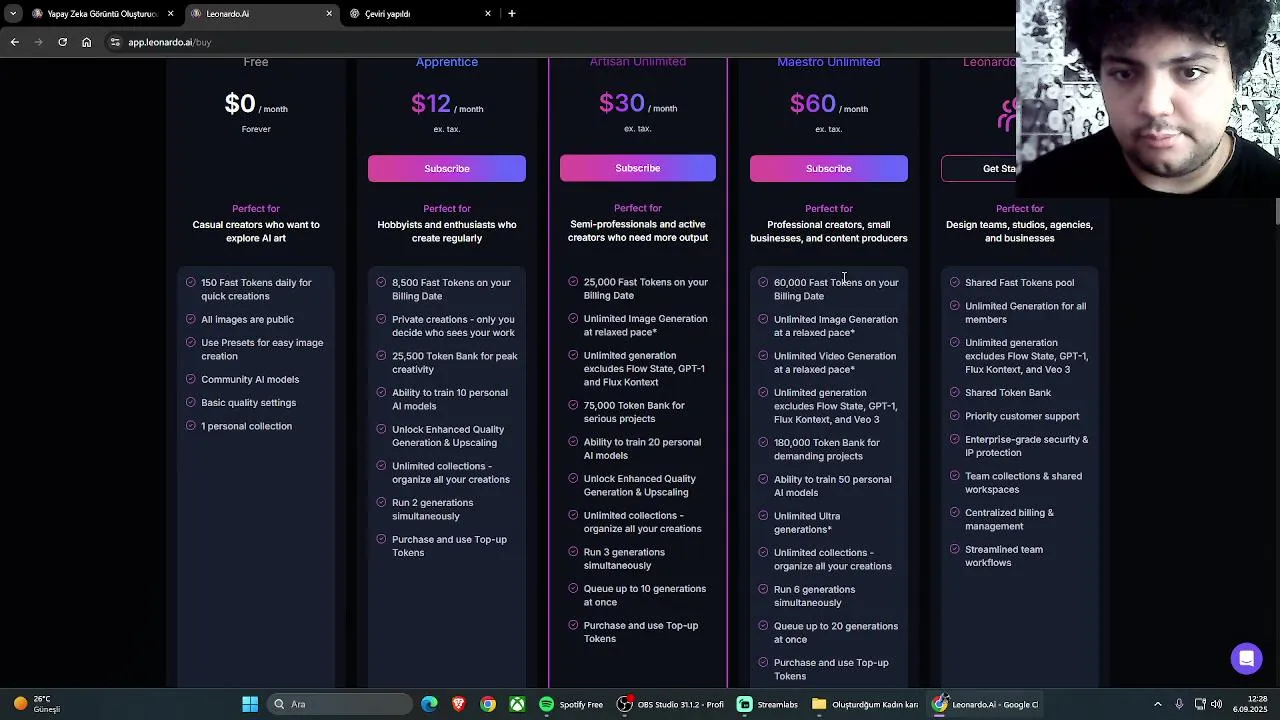Viewport: 1280px width, 720px height.
Task: Click the Apprentice plan title
Action: point(447,62)
